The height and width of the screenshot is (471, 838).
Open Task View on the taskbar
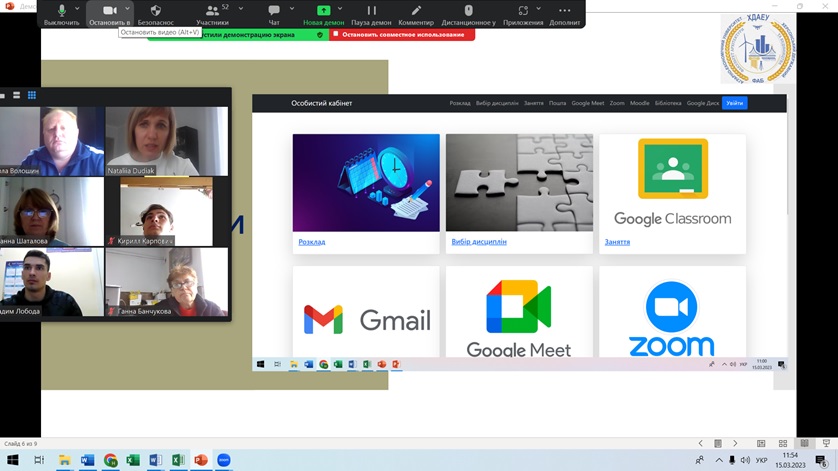(39, 460)
